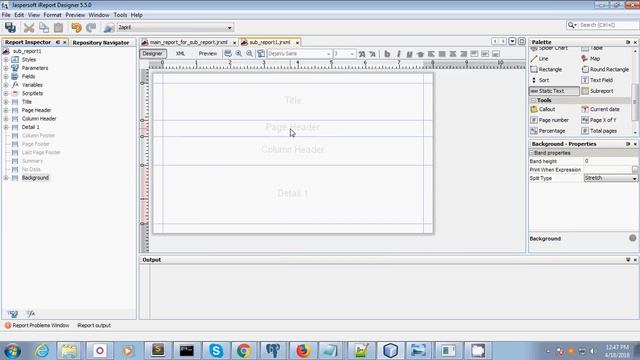The height and width of the screenshot is (360, 640).
Task: Open the Window menu
Action: coord(99,15)
